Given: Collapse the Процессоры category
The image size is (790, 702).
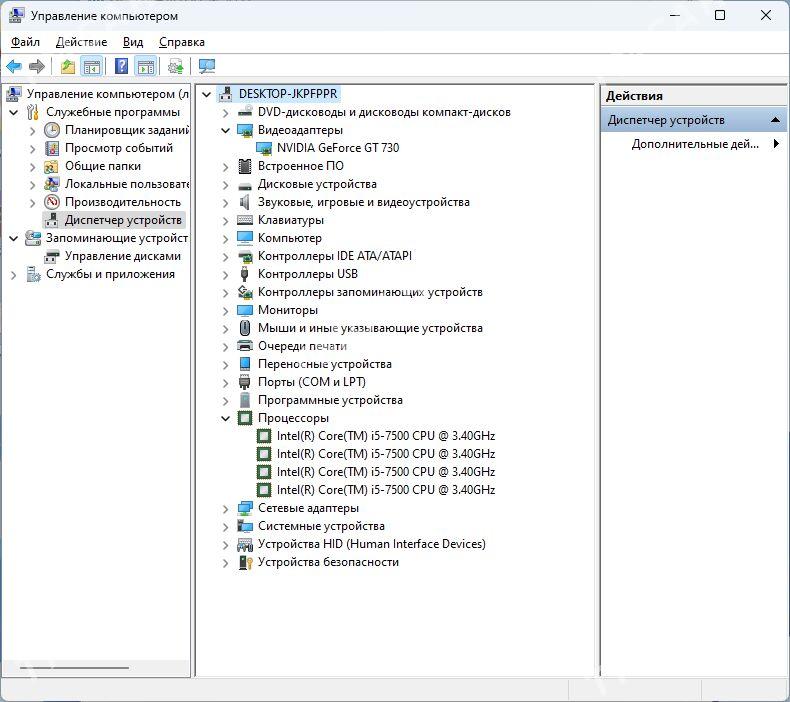Looking at the screenshot, I should [x=225, y=418].
